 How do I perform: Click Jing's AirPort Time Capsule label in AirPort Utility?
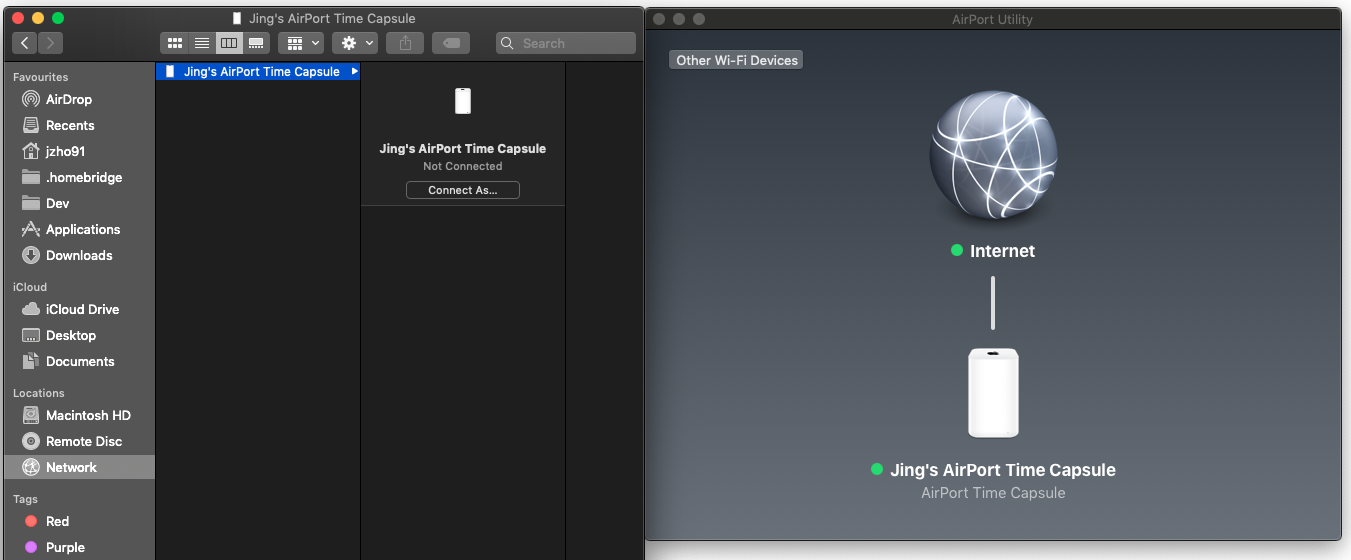pyautogui.click(x=1003, y=470)
